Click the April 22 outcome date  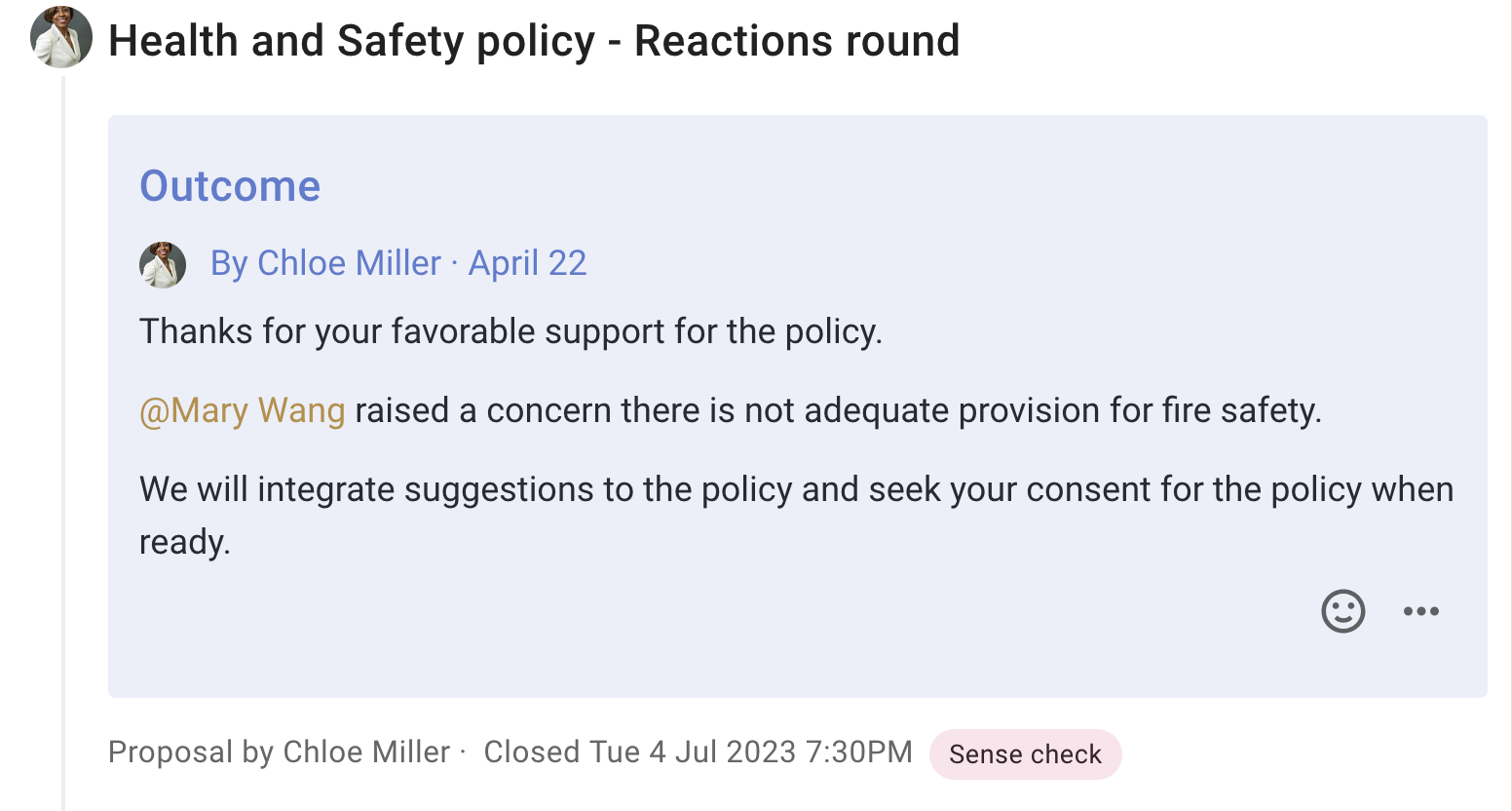[x=527, y=263]
